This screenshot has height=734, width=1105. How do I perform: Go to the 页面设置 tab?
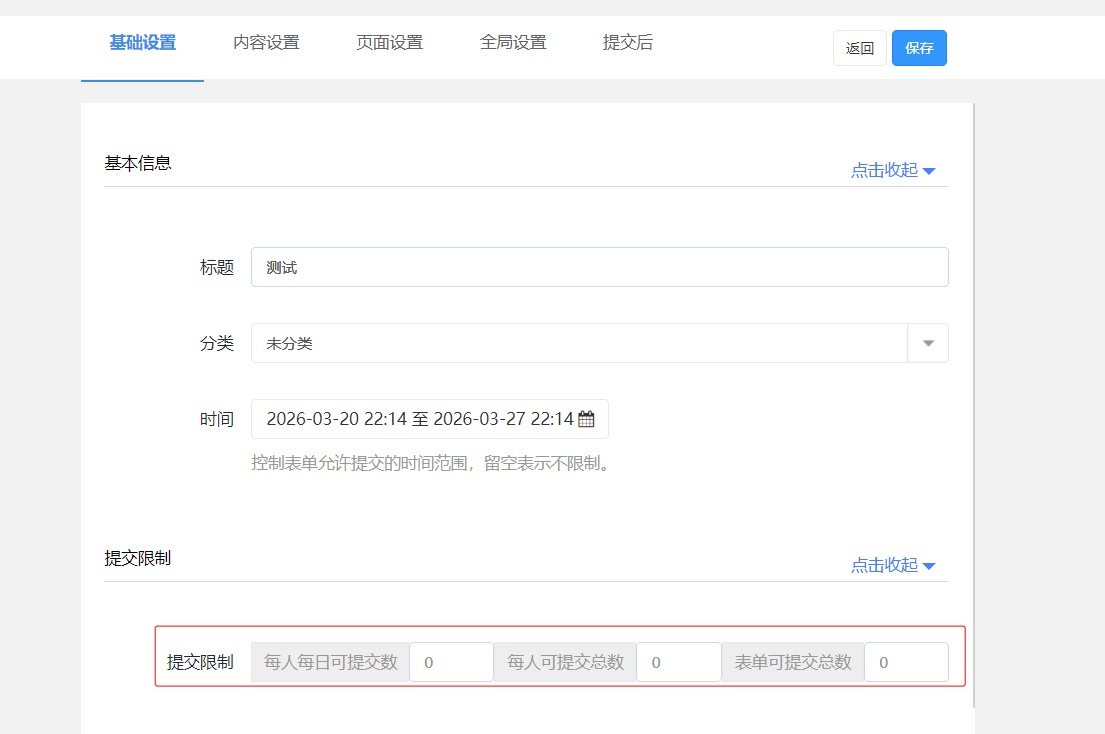389,43
